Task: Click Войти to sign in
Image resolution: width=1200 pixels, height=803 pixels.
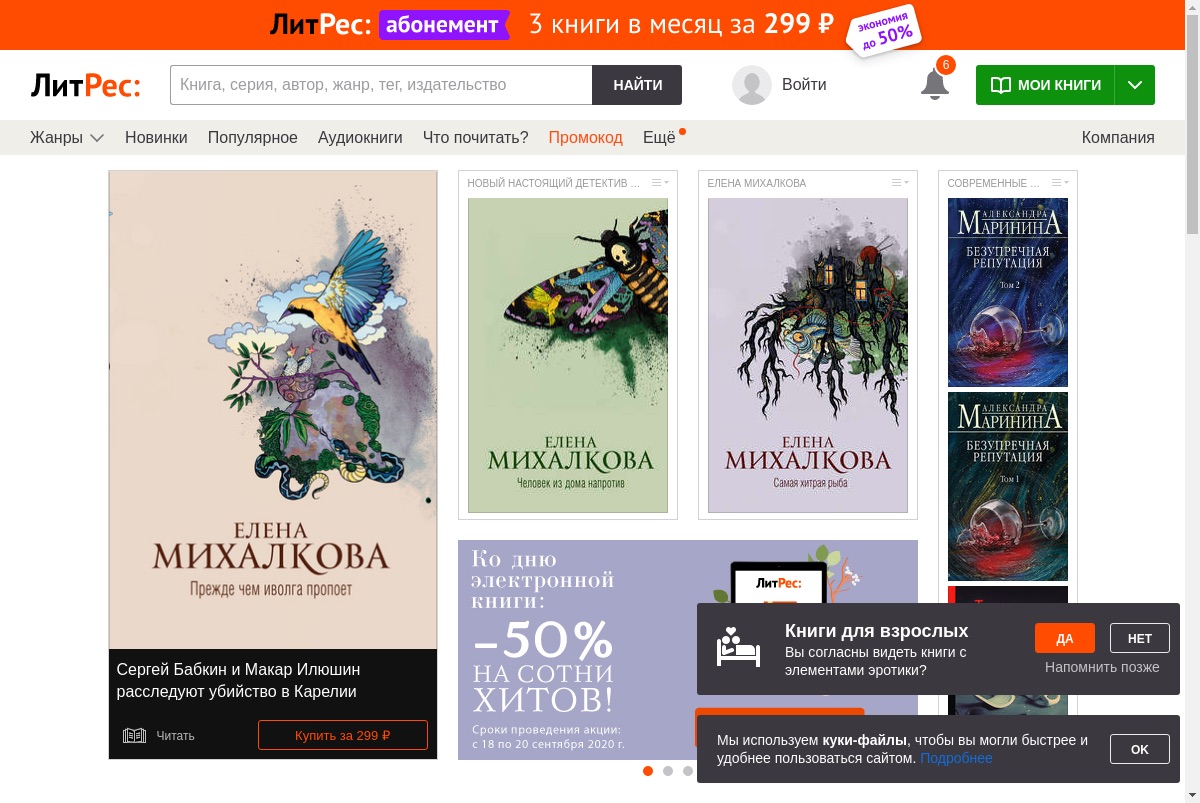Action: pos(804,85)
